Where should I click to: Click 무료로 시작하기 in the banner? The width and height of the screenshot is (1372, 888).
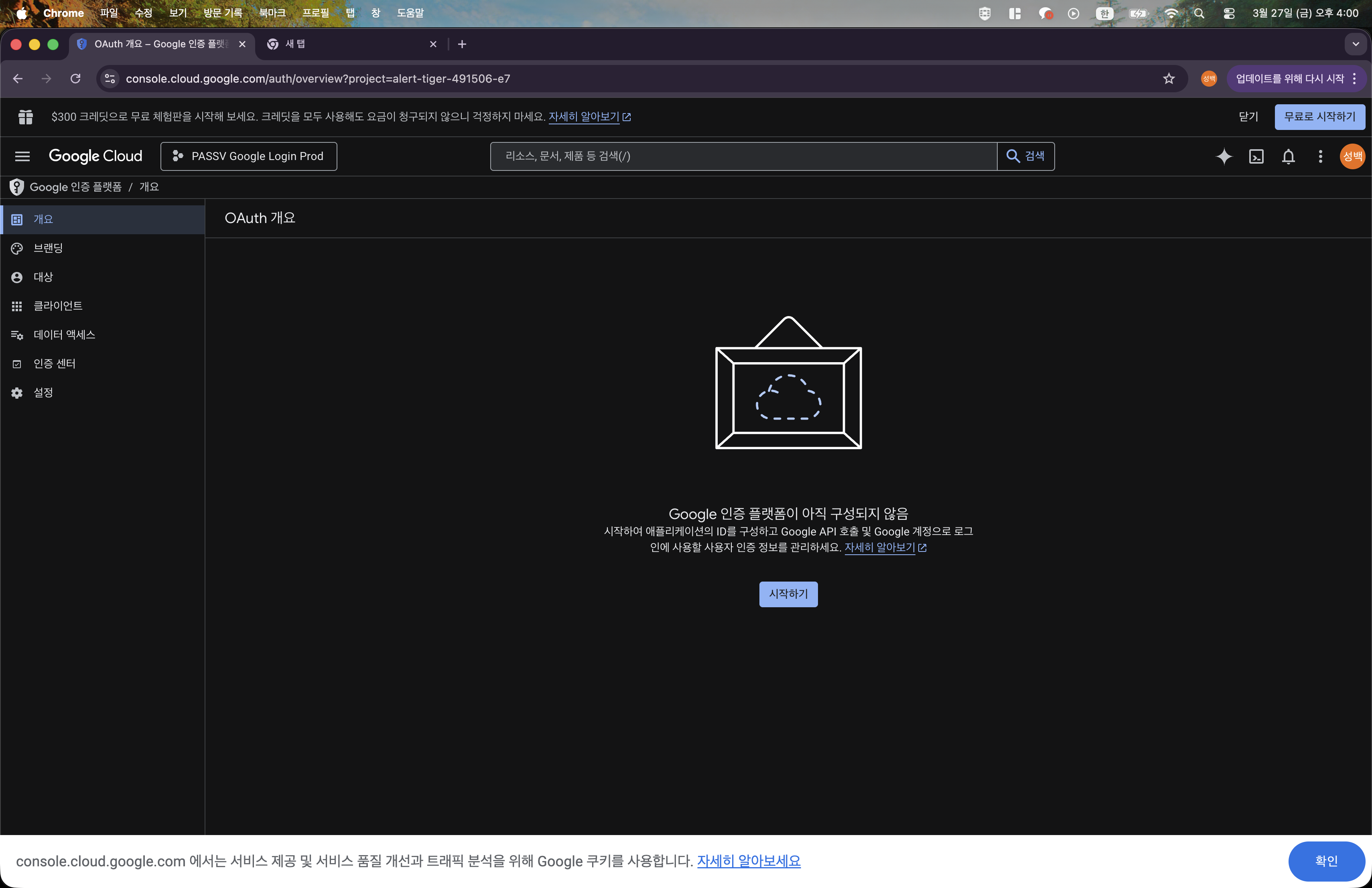tap(1319, 116)
